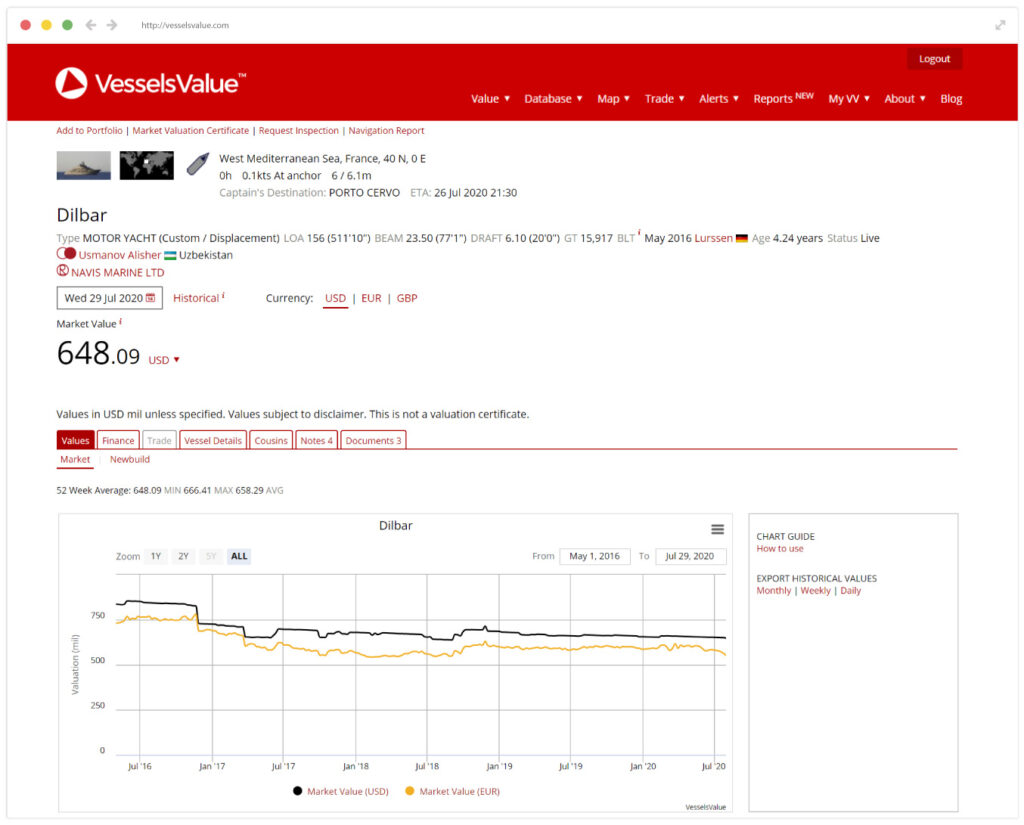This screenshot has width=1024, height=825.
Task: Open the My VV dropdown menu
Action: (849, 99)
